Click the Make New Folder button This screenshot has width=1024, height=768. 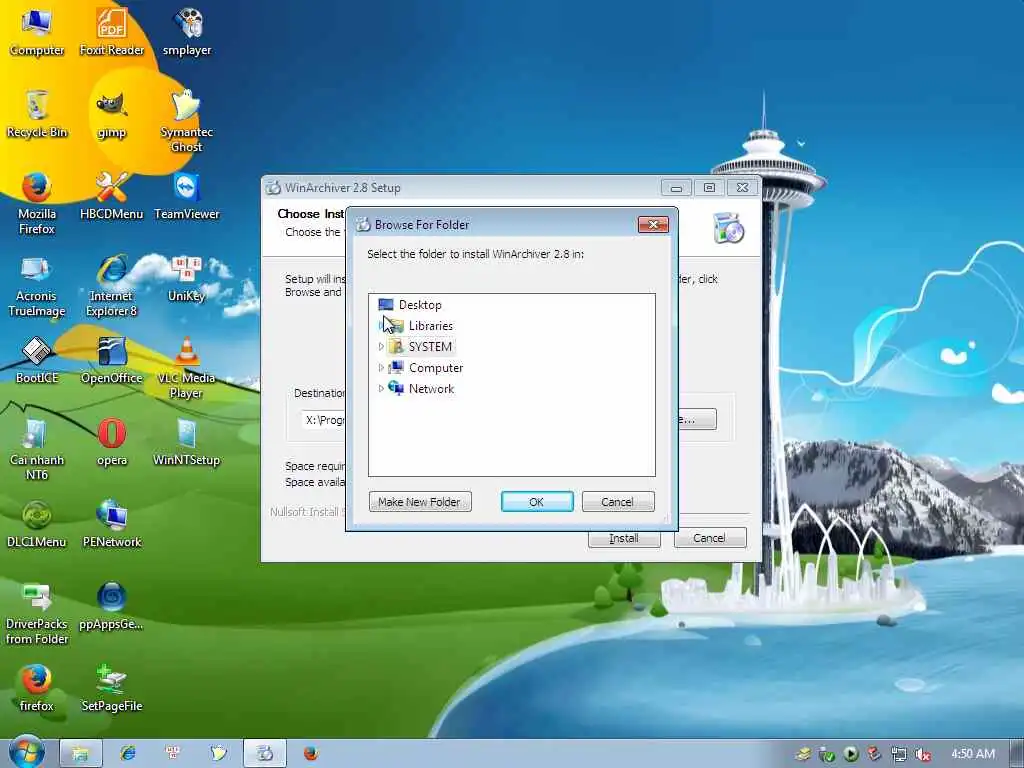click(x=420, y=502)
